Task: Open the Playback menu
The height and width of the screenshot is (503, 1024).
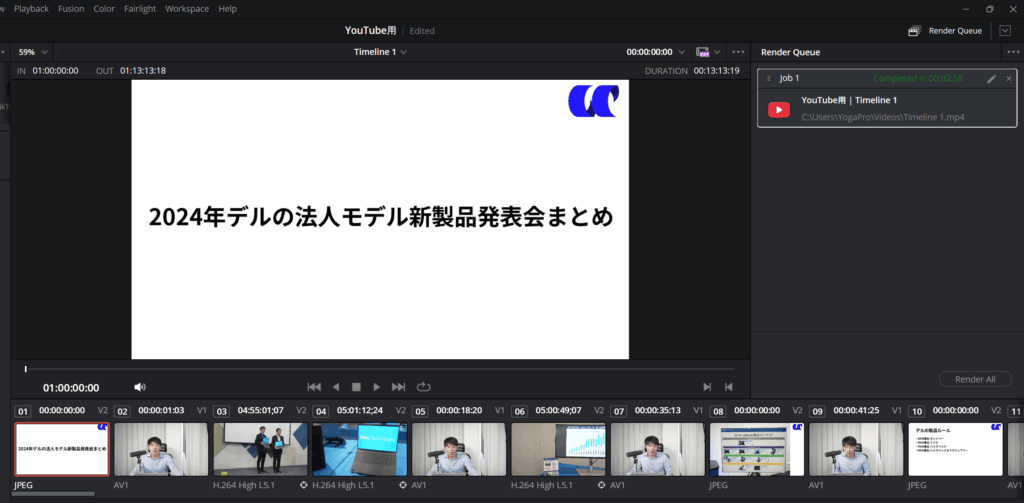Action: 31,8
